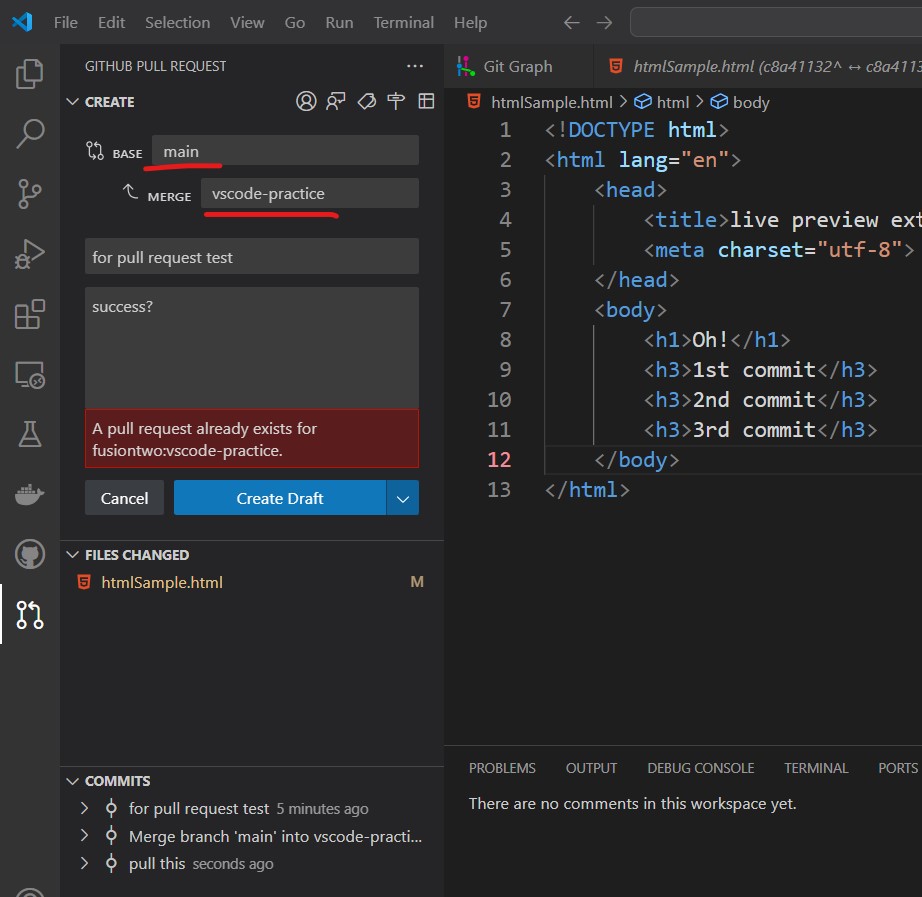
Task: Go back with the left arrow
Action: (x=572, y=22)
